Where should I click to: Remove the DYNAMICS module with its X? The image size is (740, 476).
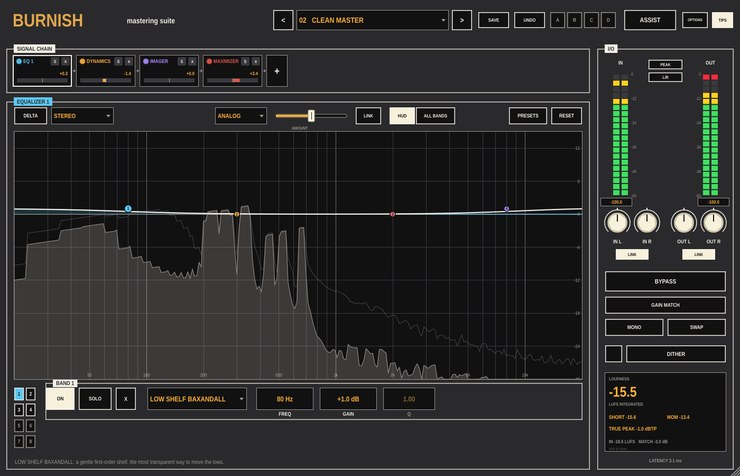coord(129,61)
